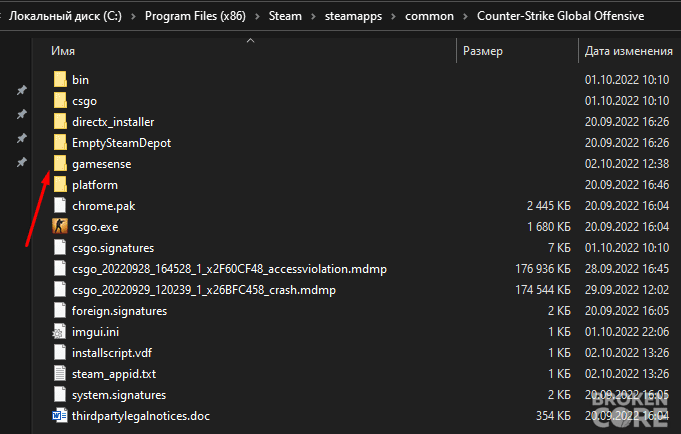This screenshot has height=434, width=681.
Task: Click the 174 544 КБ size value
Action: click(x=543, y=290)
